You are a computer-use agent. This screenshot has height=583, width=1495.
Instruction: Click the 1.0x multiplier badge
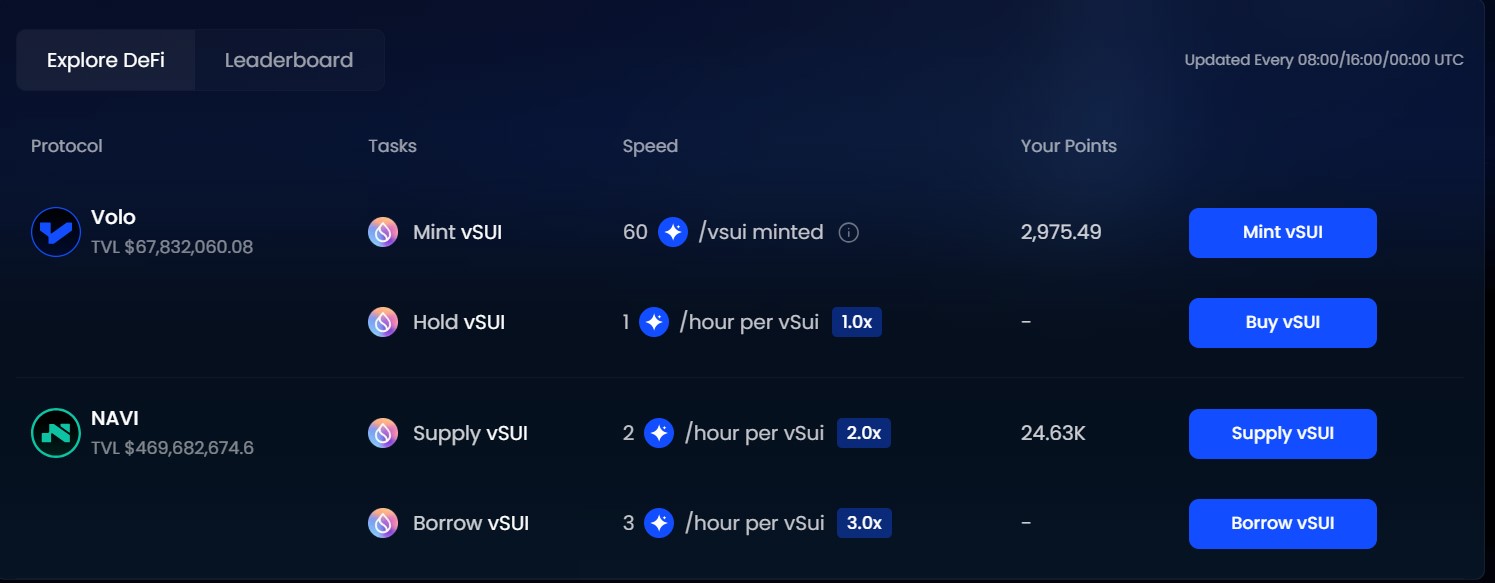[857, 322]
